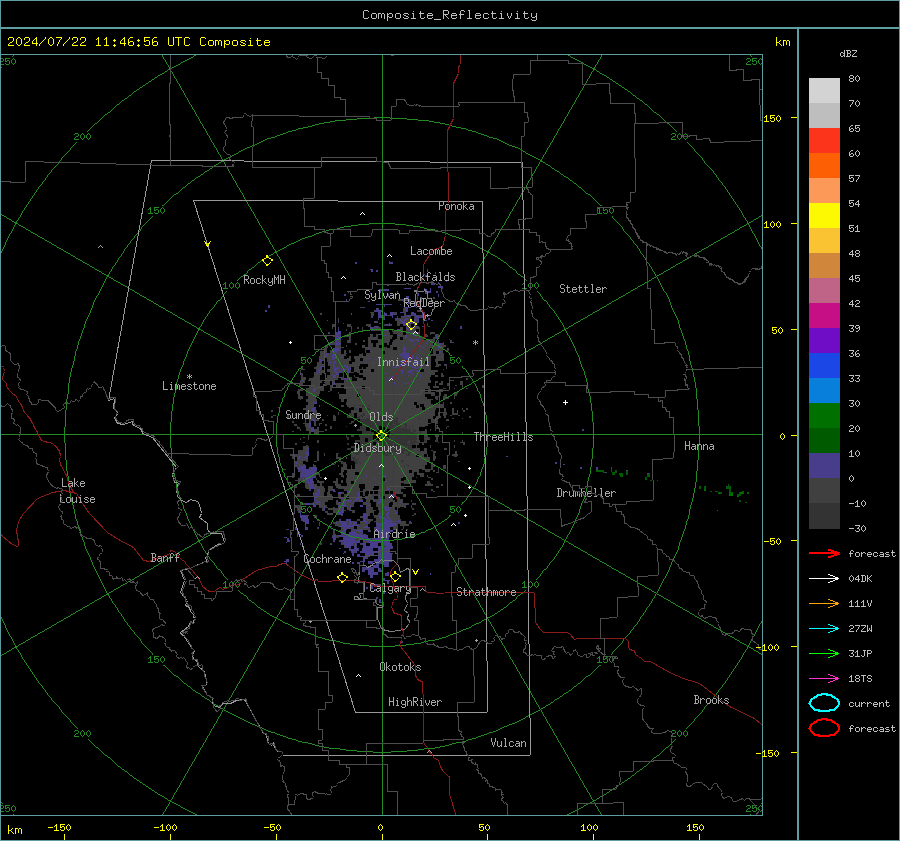Click the yellow diamond marker beside RockyMH
This screenshot has height=841, width=900.
(267, 261)
